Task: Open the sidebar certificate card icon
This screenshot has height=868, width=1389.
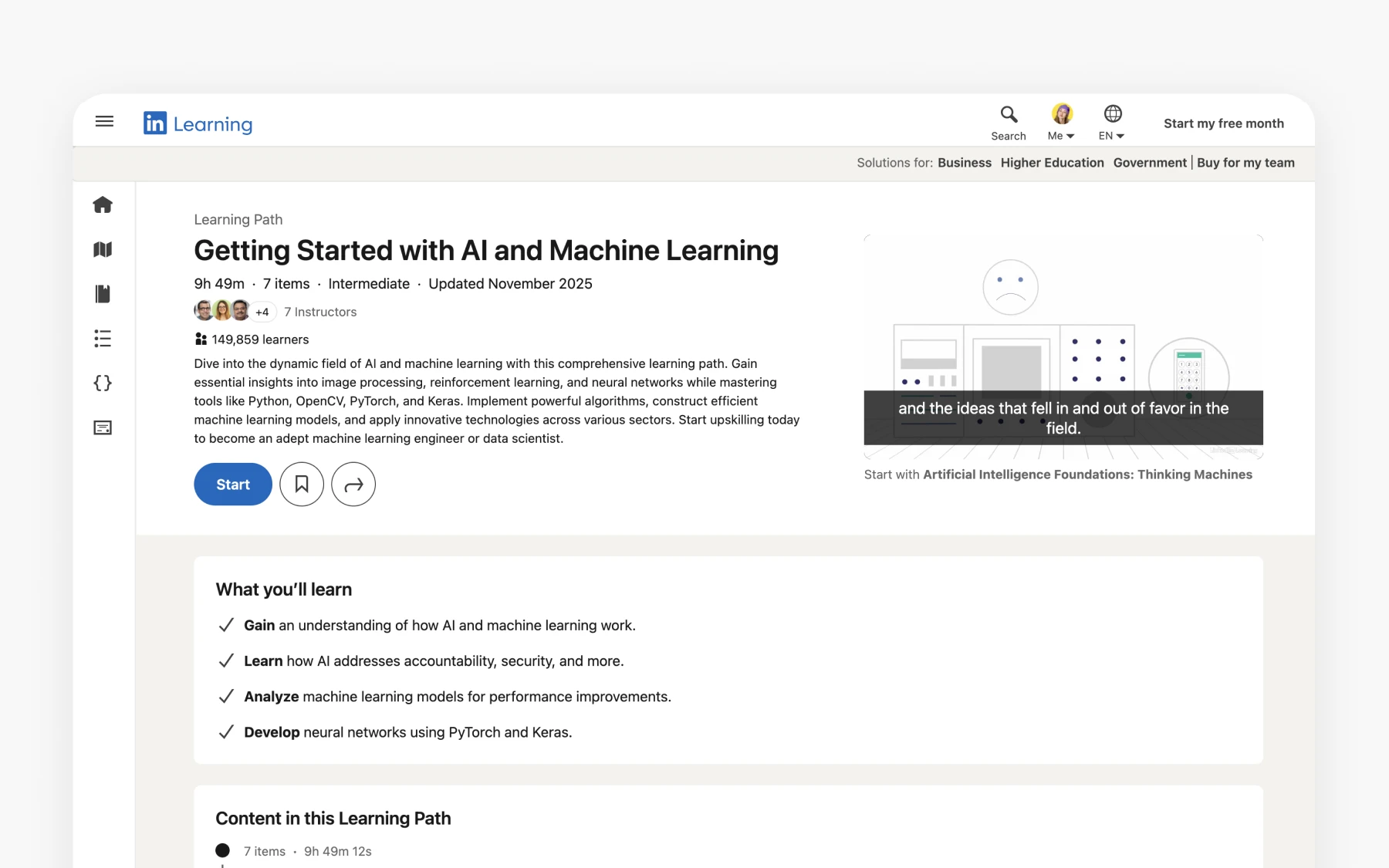Action: [x=103, y=427]
